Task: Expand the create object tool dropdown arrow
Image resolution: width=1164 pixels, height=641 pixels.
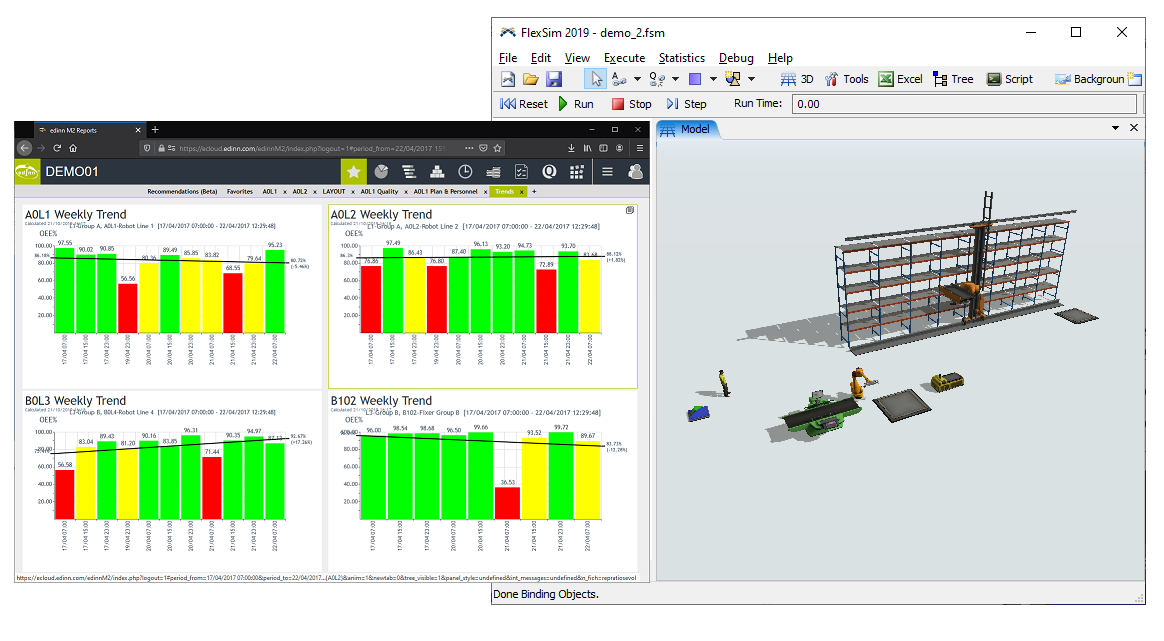Action: pos(713,79)
